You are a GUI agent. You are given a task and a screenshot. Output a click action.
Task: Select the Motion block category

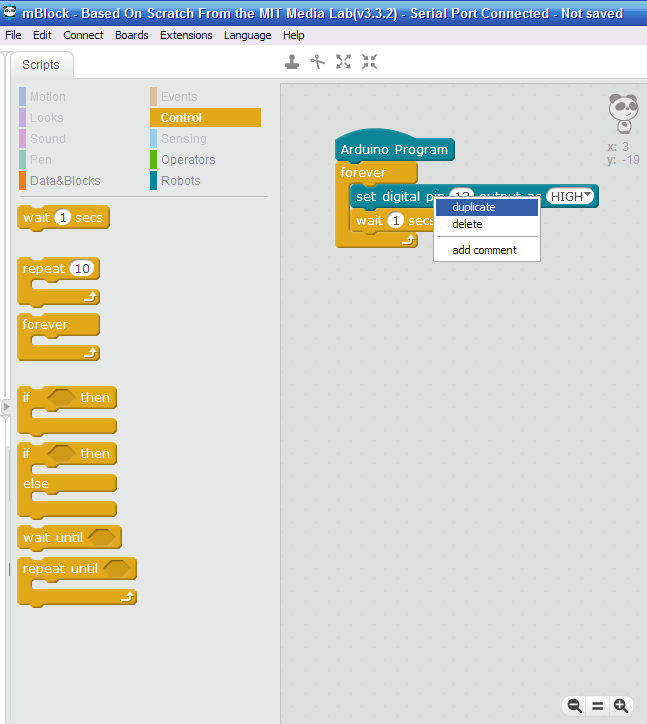tap(48, 97)
